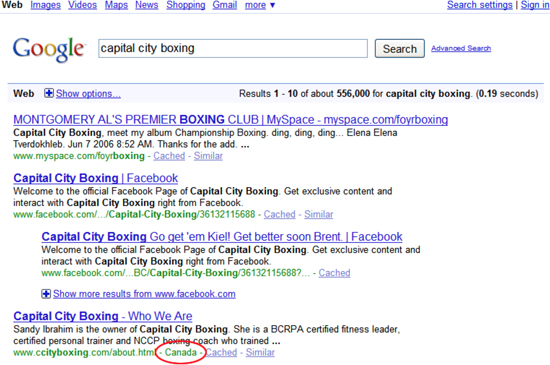Open the News tab link

[x=147, y=5]
